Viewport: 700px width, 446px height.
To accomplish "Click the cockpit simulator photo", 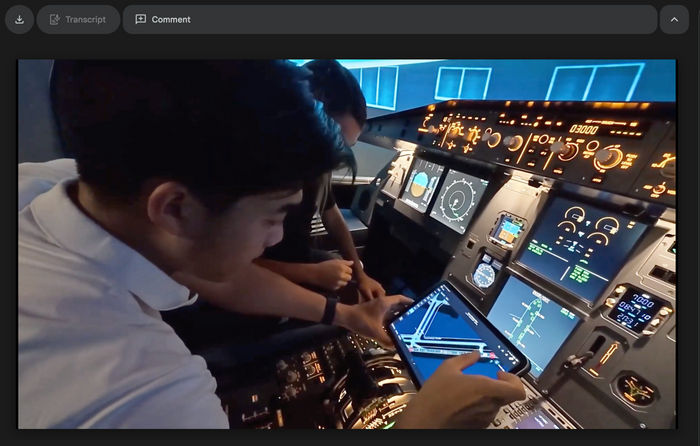I will [347, 244].
